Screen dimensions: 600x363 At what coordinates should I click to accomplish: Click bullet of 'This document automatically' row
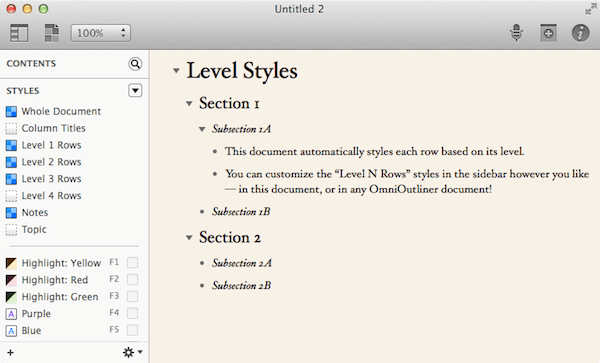pos(215,152)
